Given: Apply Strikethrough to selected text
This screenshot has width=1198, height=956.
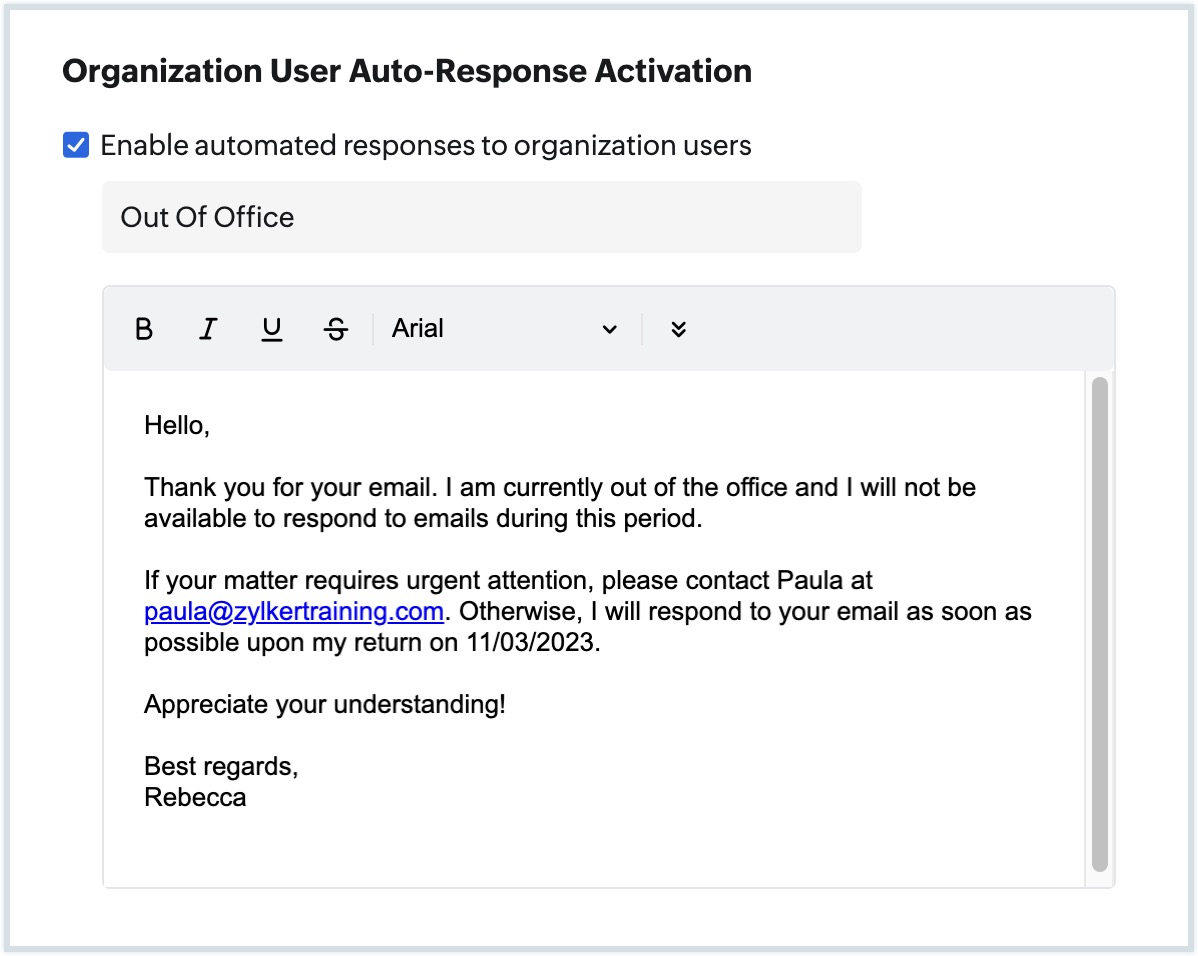Looking at the screenshot, I should point(335,328).
